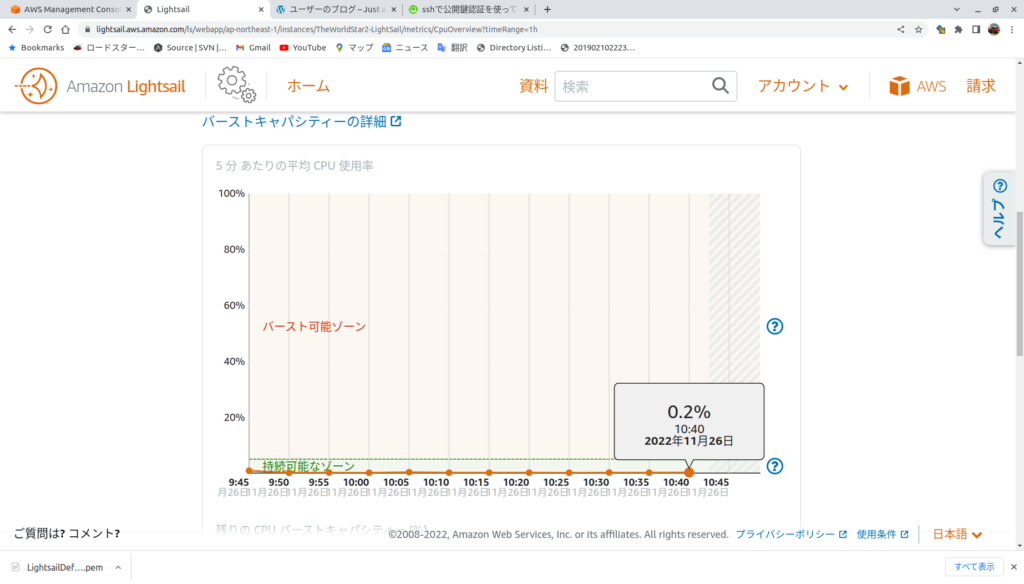Go to browser home page
This screenshot has width=1024, height=584.
[x=65, y=29]
